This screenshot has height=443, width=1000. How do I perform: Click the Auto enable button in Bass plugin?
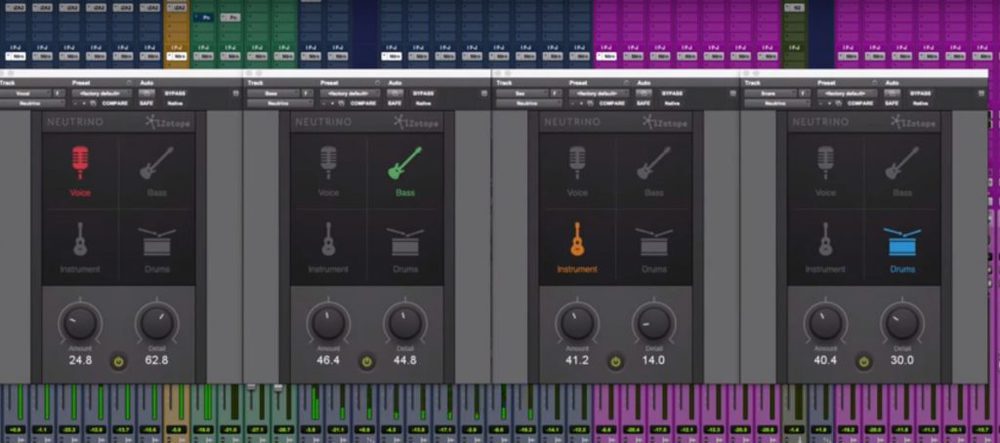(395, 93)
